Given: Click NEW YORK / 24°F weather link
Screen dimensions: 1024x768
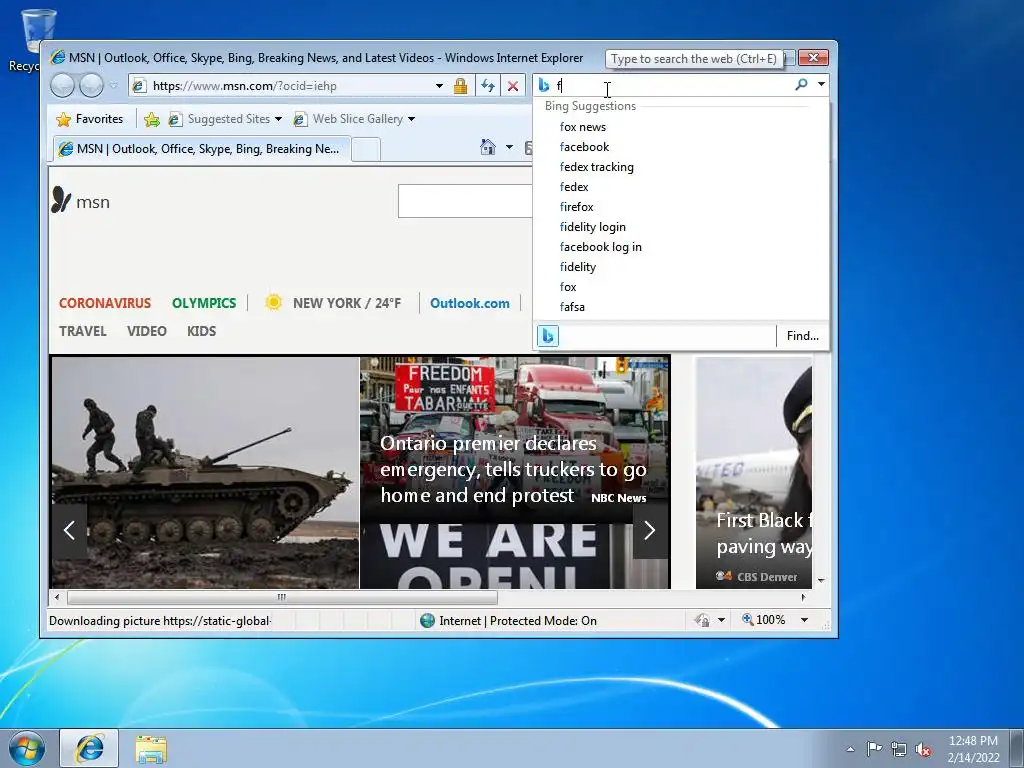Looking at the screenshot, I should click(347, 303).
